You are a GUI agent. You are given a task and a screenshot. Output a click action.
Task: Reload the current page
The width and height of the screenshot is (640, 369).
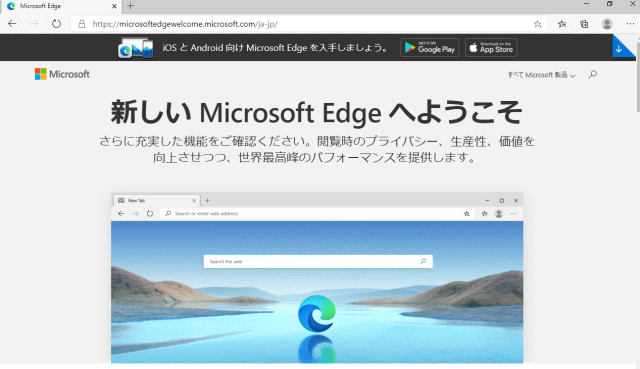click(x=56, y=24)
